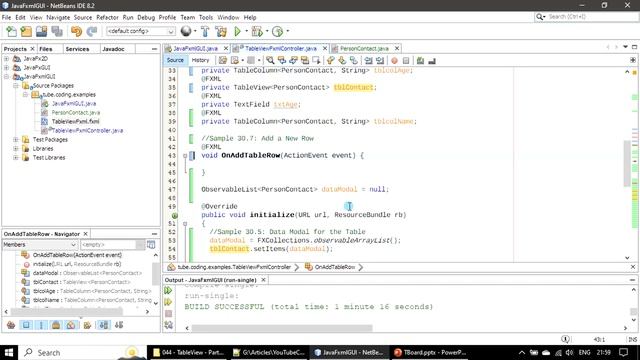Click the globe browser icon in toolbar
Image resolution: width=640 pixels, height=360 pixels.
click(186, 31)
